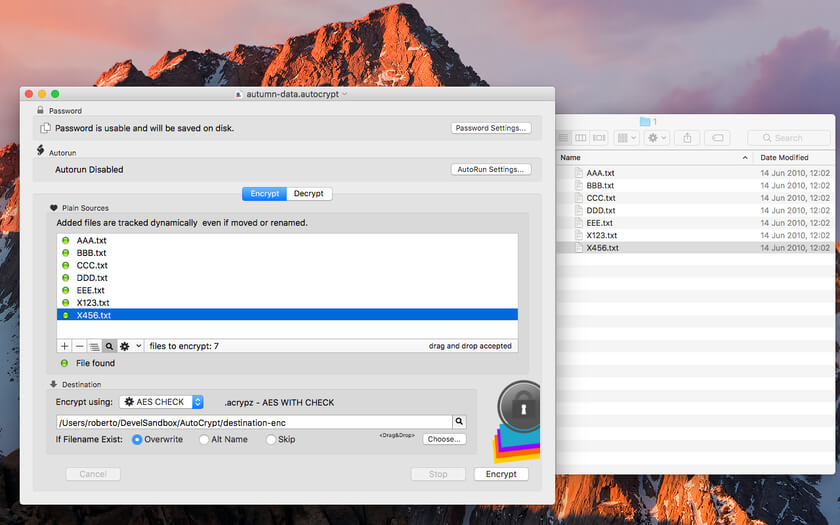Add a file with the plus icon
This screenshot has width=840, height=525.
[64, 346]
